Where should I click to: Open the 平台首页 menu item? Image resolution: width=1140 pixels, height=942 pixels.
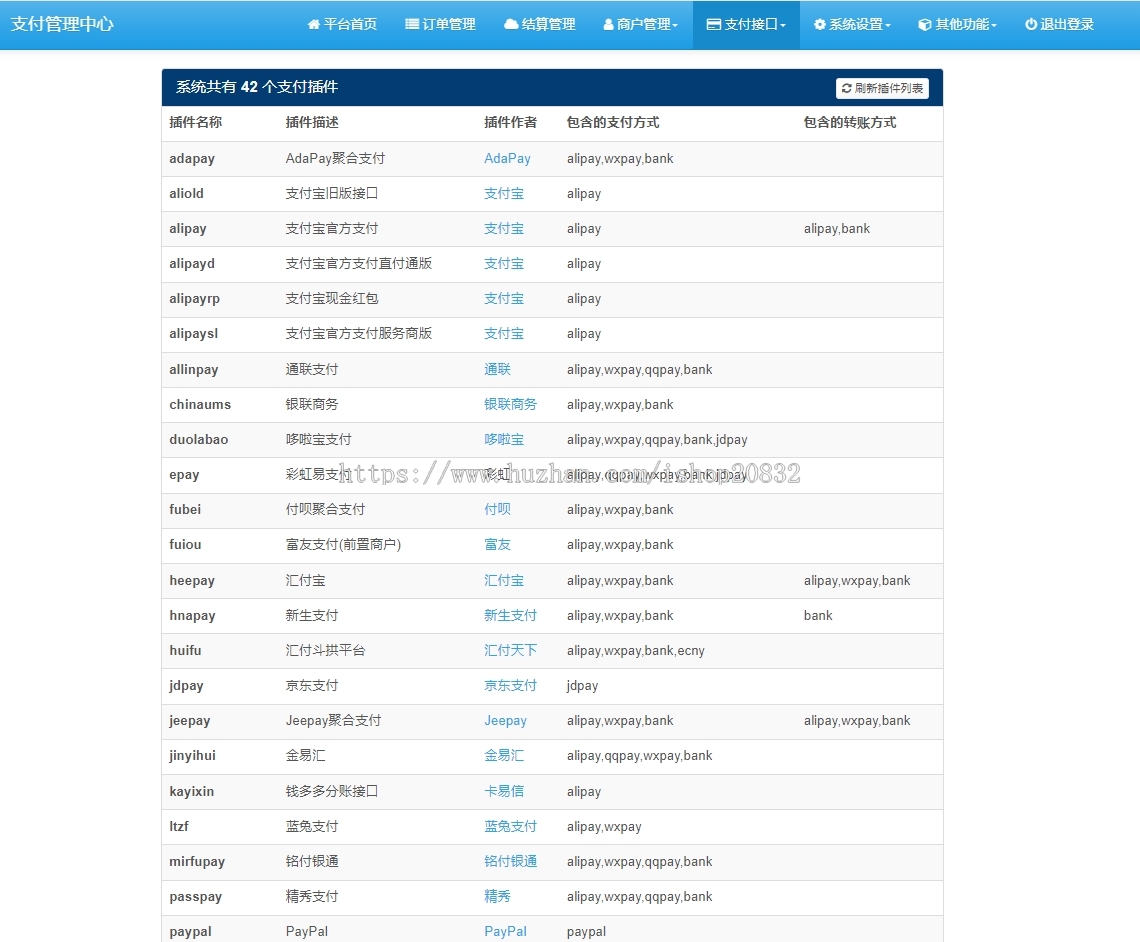[x=350, y=25]
